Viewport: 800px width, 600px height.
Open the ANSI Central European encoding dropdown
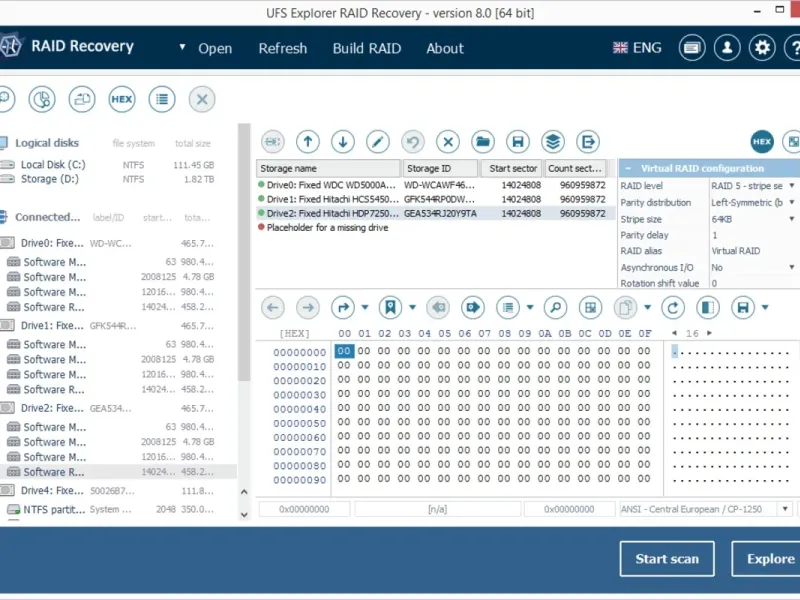pyautogui.click(x=785, y=509)
